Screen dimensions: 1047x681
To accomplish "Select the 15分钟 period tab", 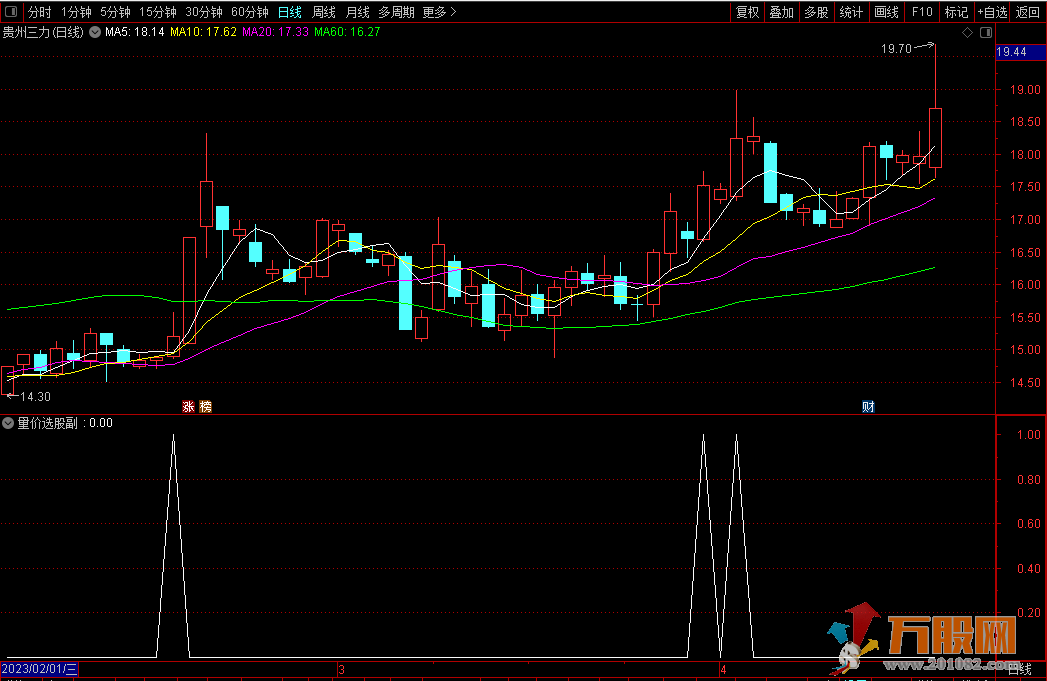I will click(158, 12).
